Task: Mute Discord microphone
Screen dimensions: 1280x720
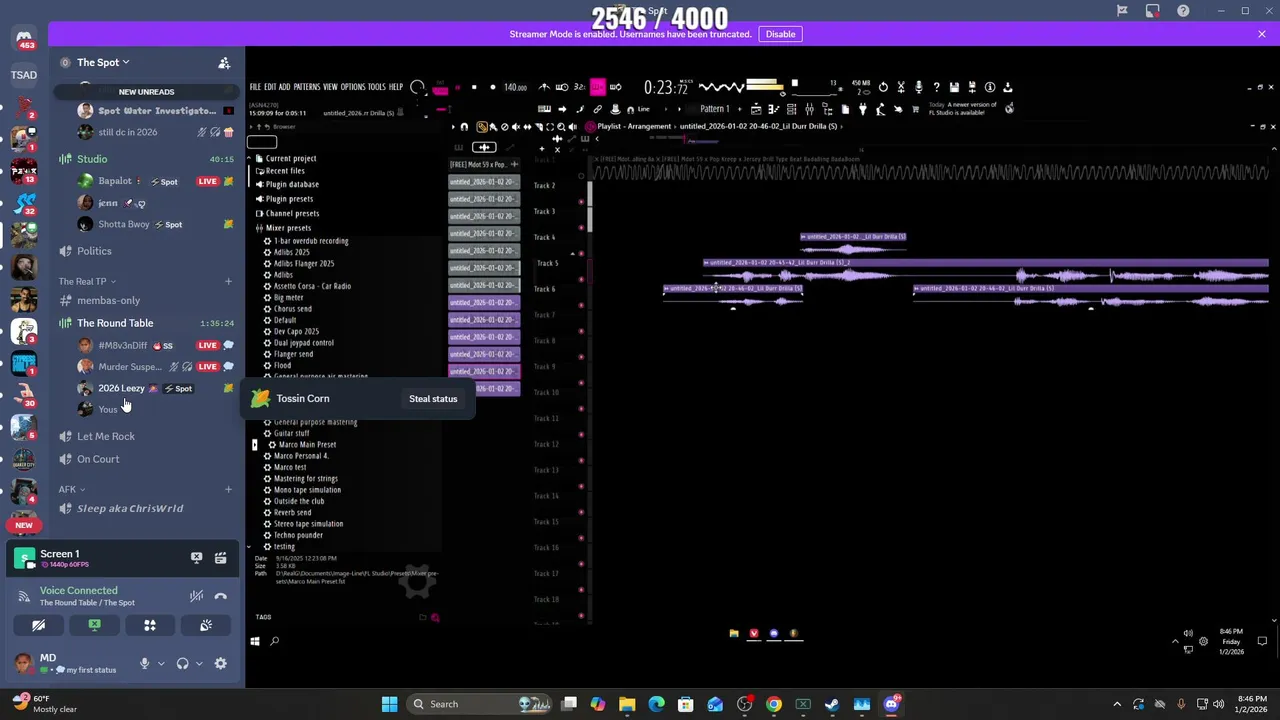Action: [x=144, y=663]
